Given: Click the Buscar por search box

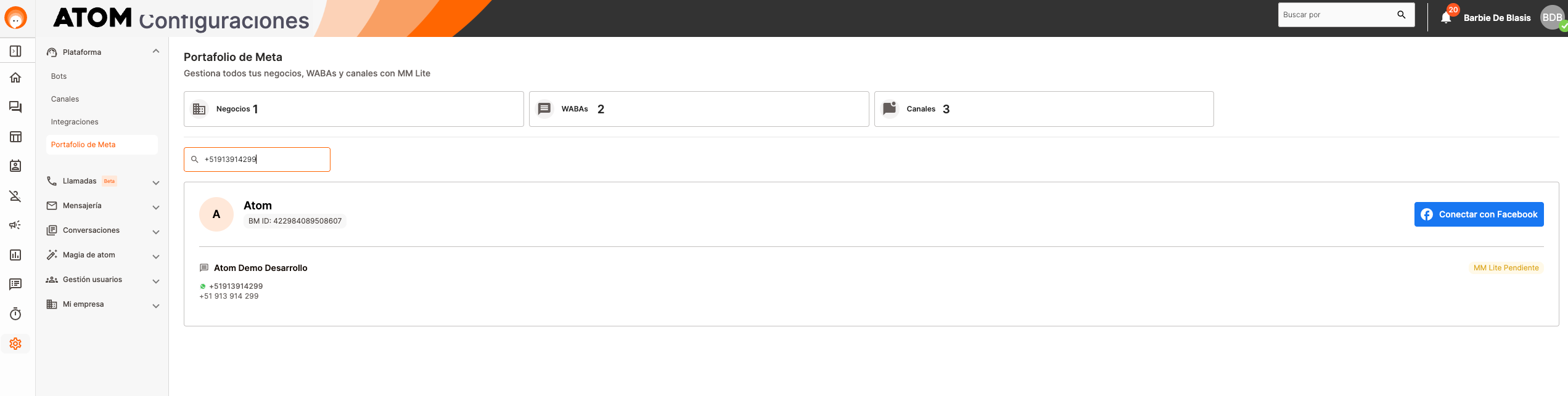Looking at the screenshot, I should pos(1338,15).
